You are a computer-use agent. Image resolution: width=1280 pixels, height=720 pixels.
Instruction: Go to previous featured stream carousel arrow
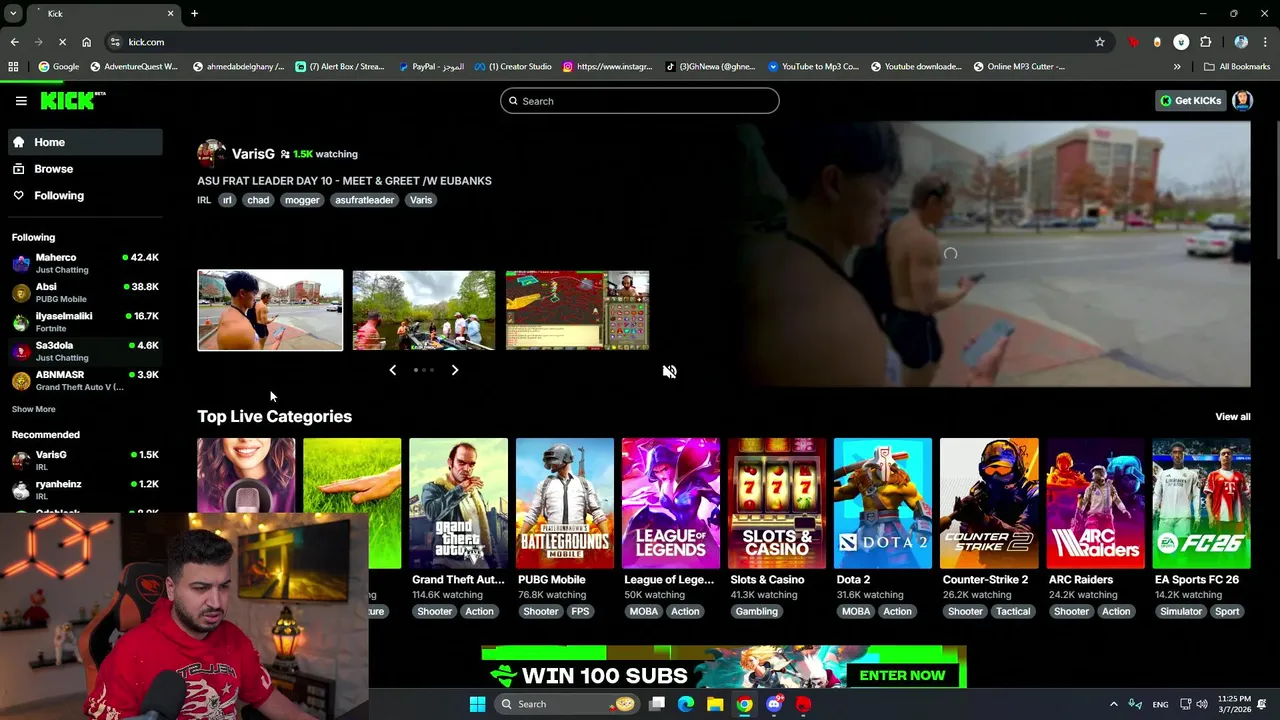pyautogui.click(x=392, y=370)
